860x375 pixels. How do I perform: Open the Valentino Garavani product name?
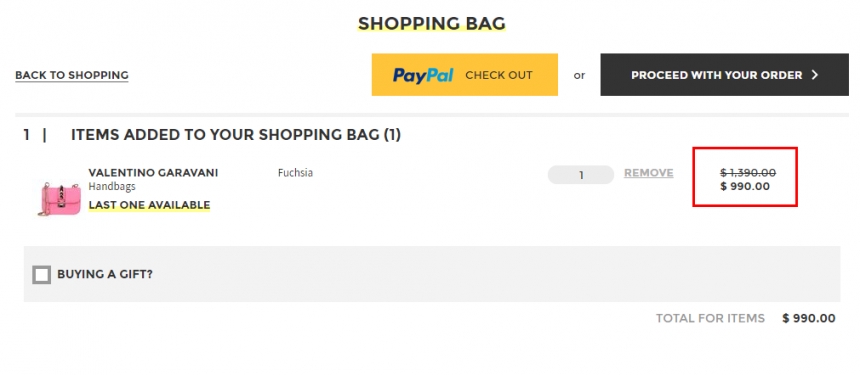(154, 173)
